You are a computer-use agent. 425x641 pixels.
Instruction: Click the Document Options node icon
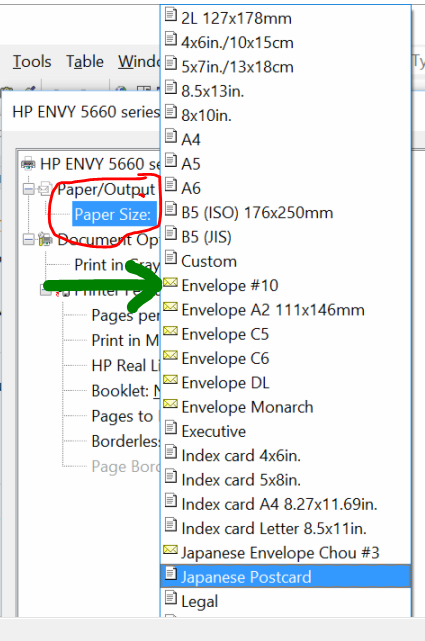click(45, 240)
